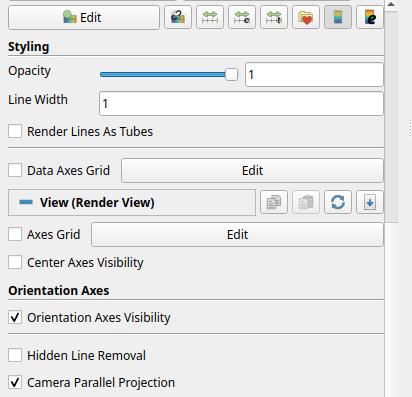Adjust the Opacity slider handle

point(231,75)
